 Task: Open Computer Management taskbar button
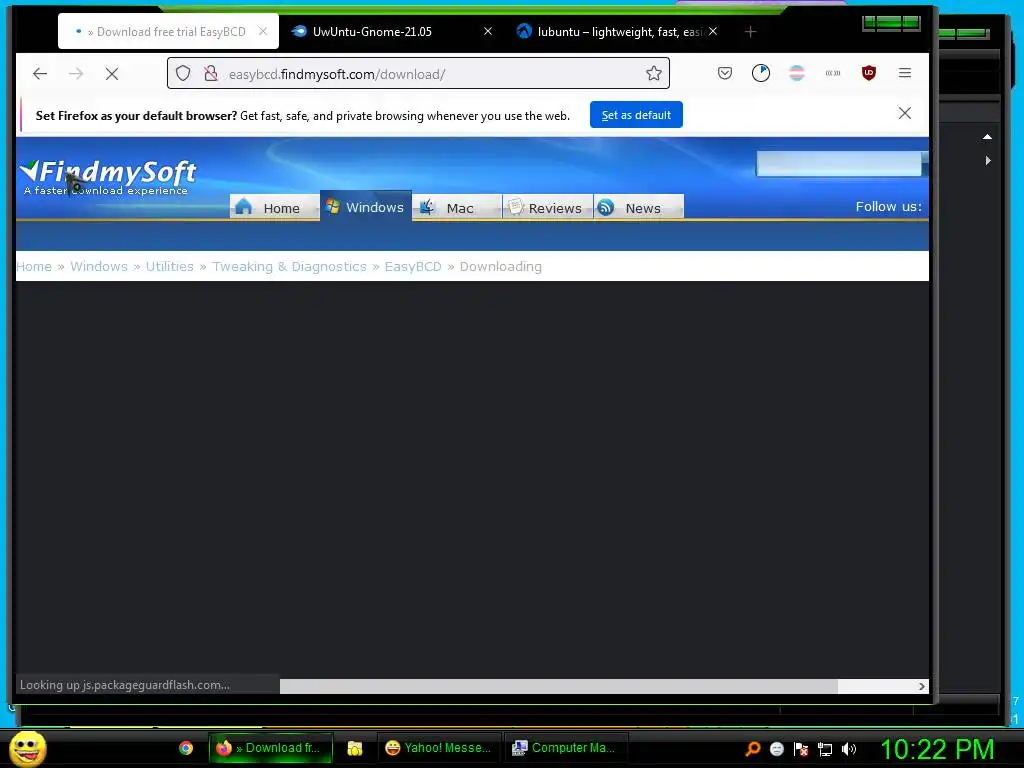click(566, 748)
